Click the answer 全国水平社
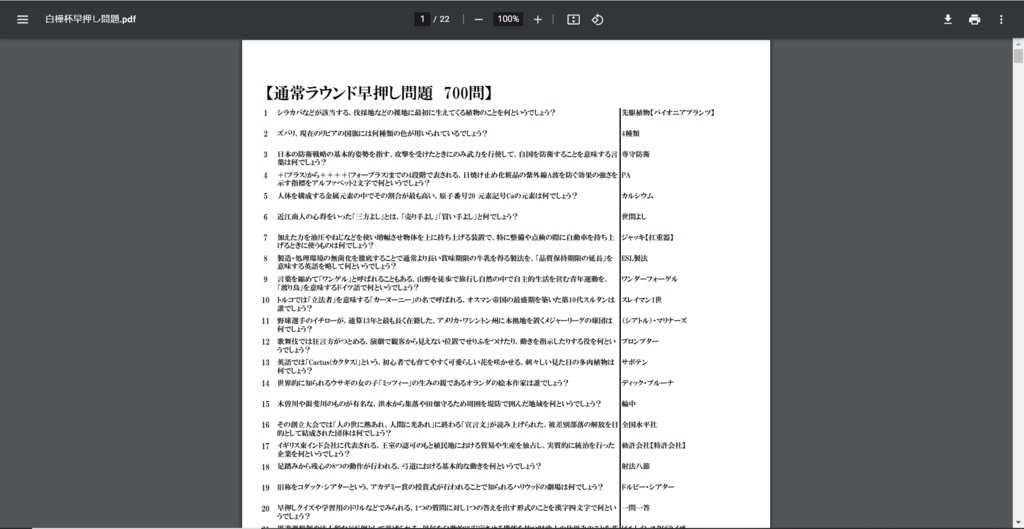The image size is (1024, 529). pos(639,425)
